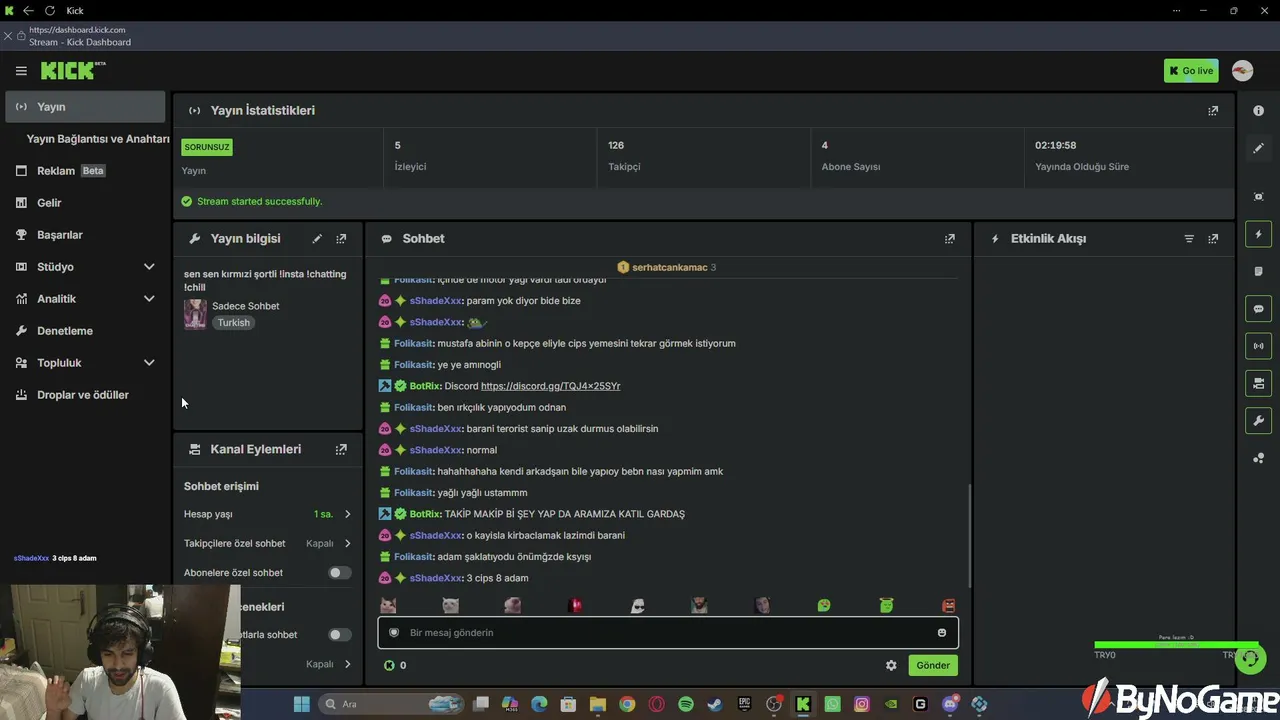Image resolution: width=1280 pixels, height=720 pixels.
Task: Send the chat message with Gönder
Action: pyautogui.click(x=933, y=665)
